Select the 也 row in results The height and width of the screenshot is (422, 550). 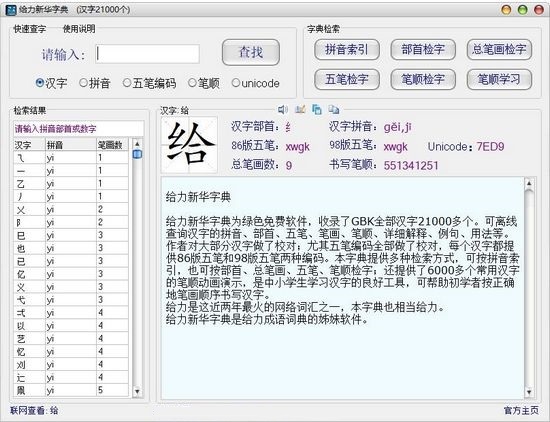[71, 248]
